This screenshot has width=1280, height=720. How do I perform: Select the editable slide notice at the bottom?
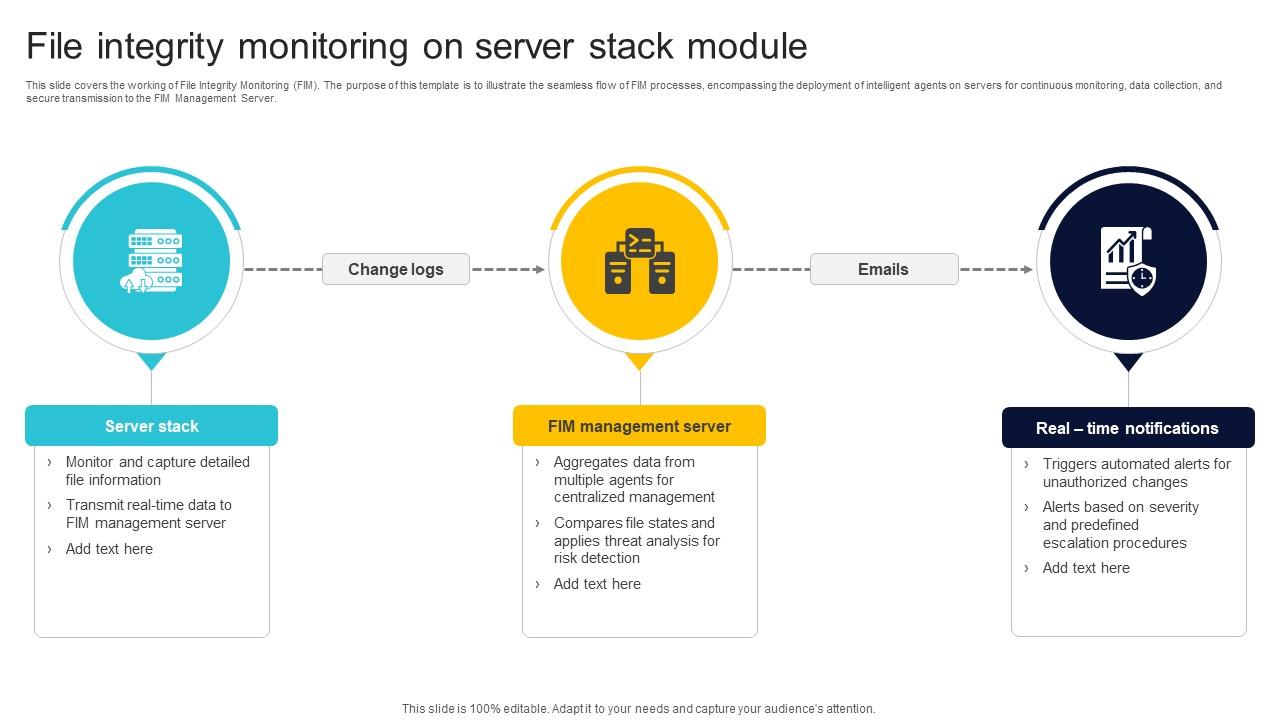point(639,707)
